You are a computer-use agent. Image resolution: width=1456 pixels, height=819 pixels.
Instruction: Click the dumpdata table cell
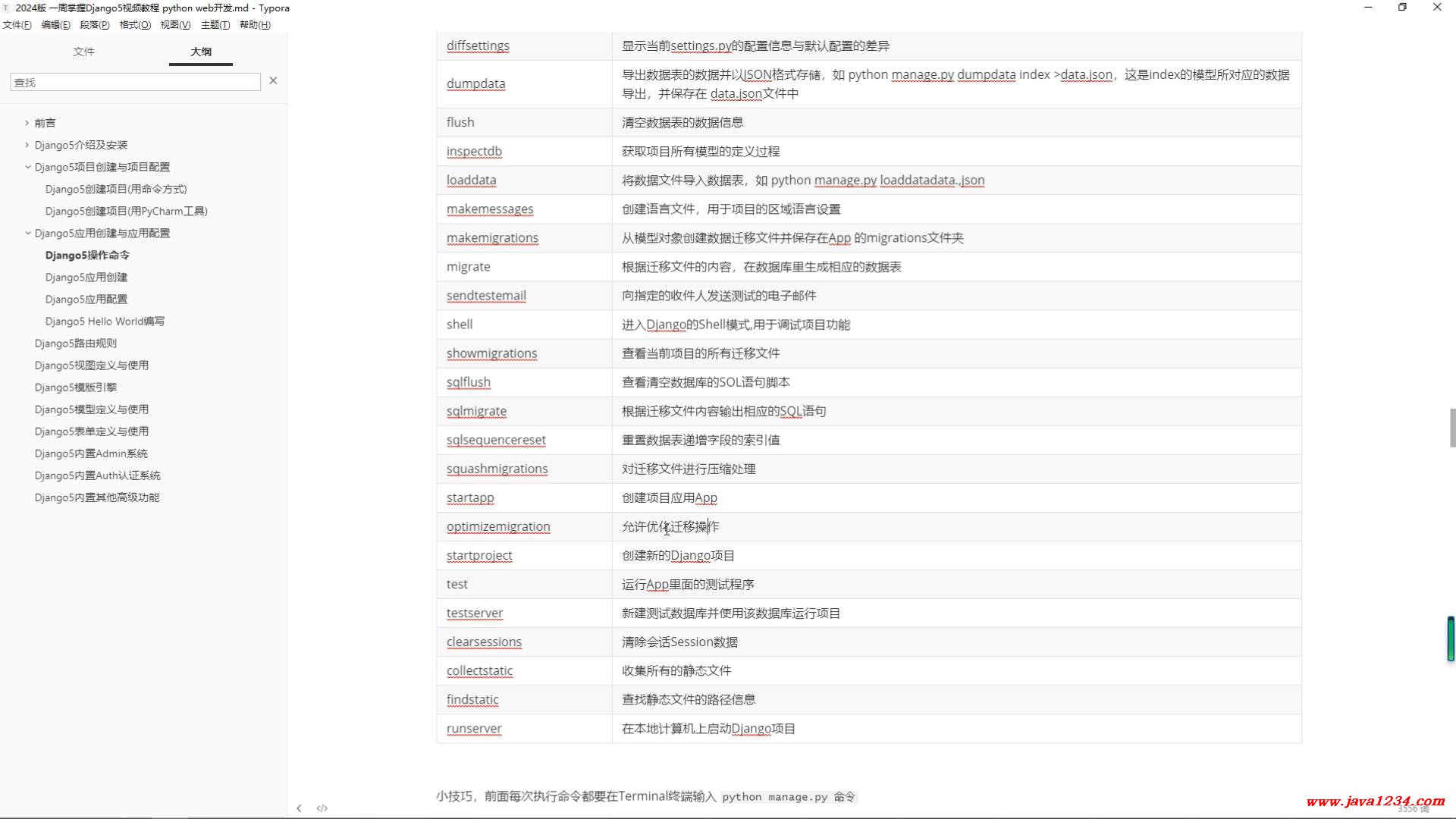(524, 83)
